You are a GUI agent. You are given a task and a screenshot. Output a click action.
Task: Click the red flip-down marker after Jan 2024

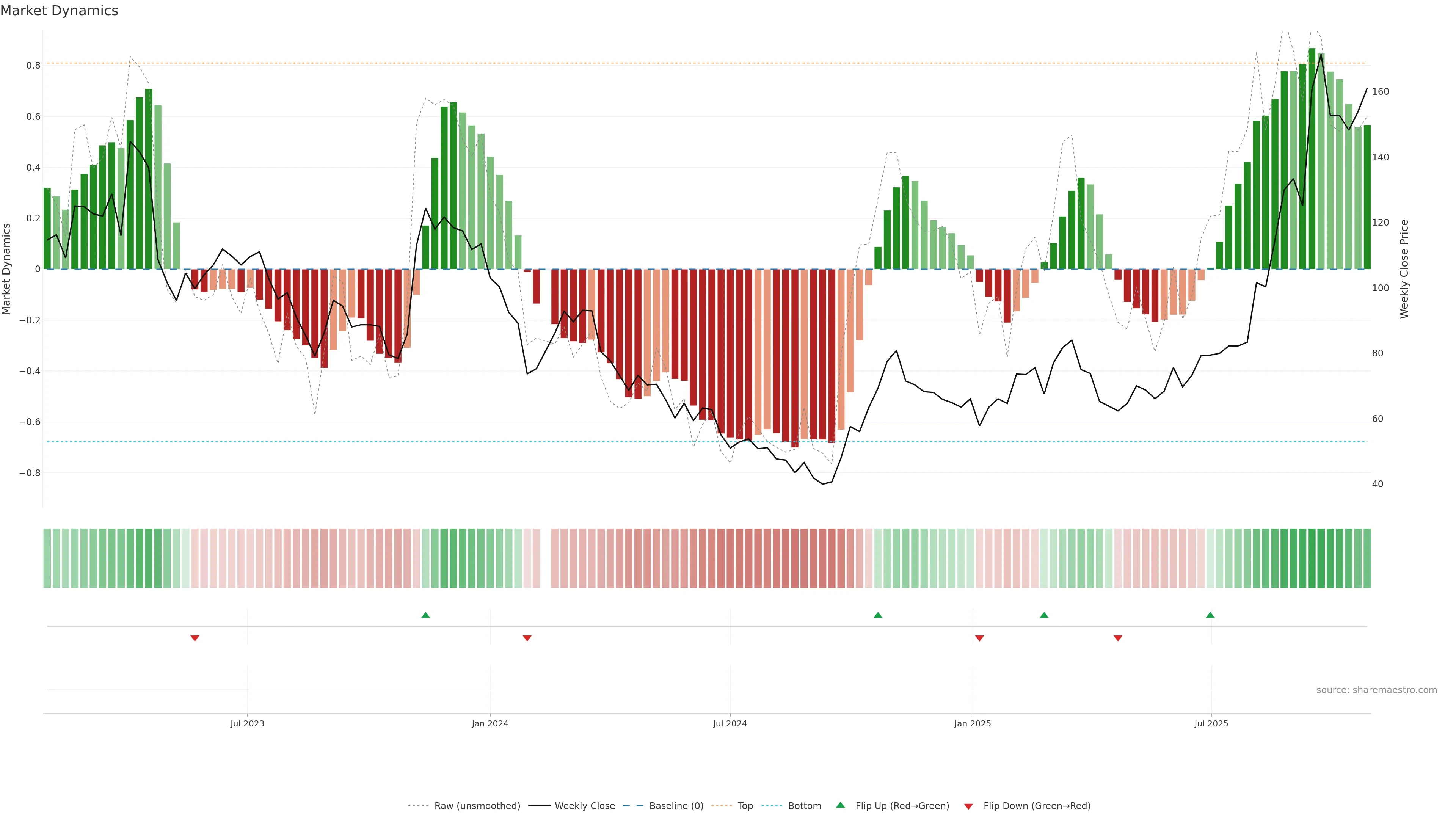pos(527,638)
